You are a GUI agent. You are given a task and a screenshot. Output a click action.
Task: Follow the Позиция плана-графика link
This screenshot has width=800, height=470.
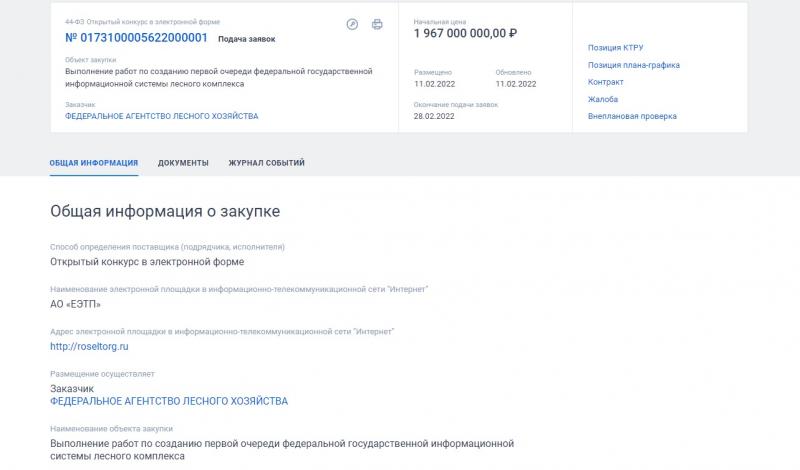pos(634,65)
